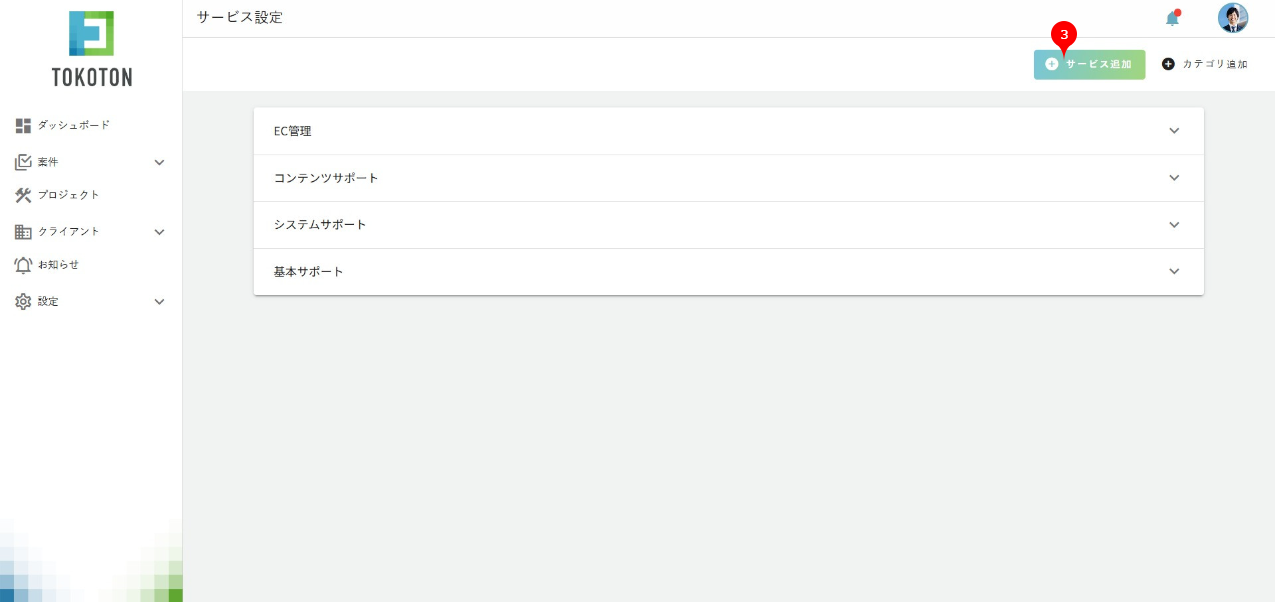Expand the システムサポート chevron
This screenshot has width=1275, height=602.
click(1174, 225)
